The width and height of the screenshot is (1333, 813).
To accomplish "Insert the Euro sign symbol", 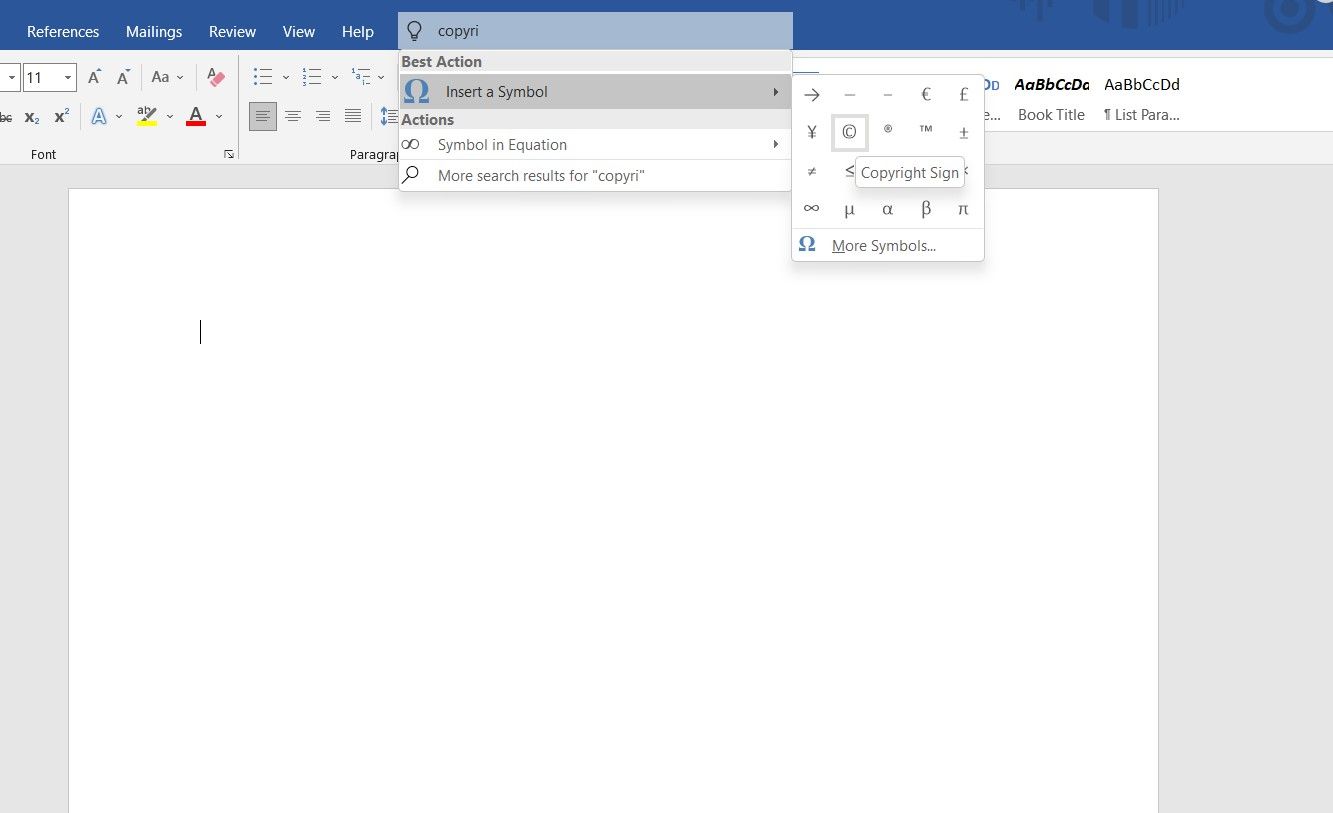I will pyautogui.click(x=926, y=95).
